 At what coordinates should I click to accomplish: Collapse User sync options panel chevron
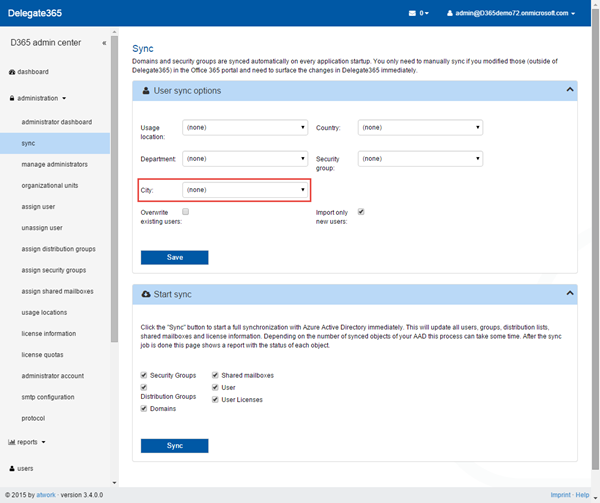570,90
